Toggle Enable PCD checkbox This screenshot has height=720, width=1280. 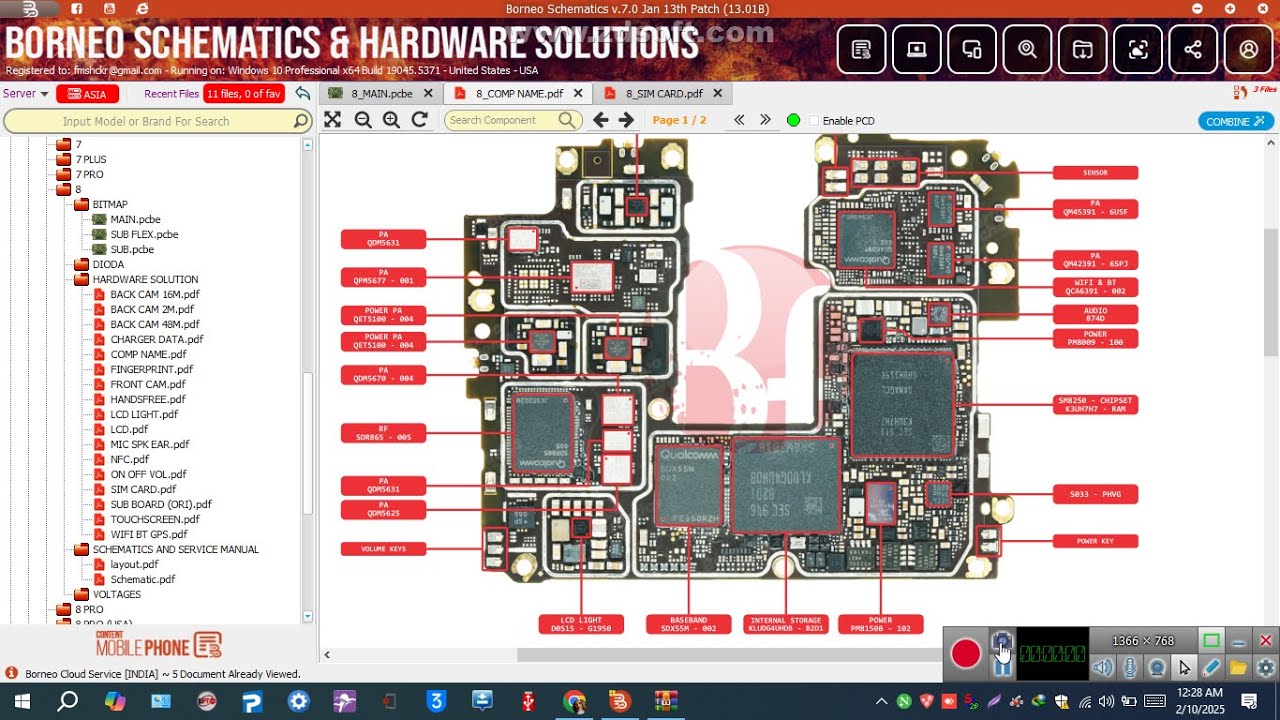(x=813, y=121)
